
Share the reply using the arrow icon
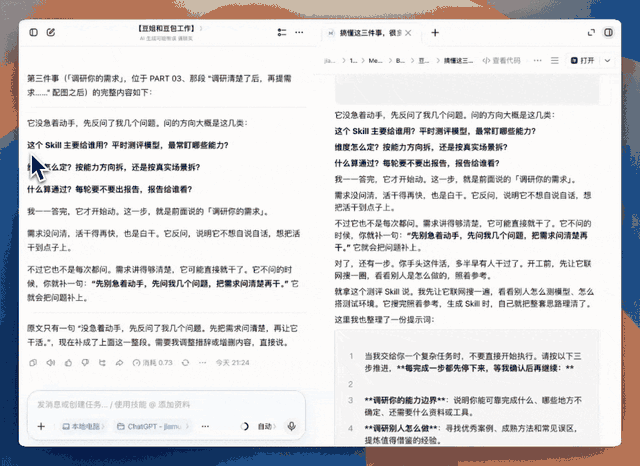119,362
